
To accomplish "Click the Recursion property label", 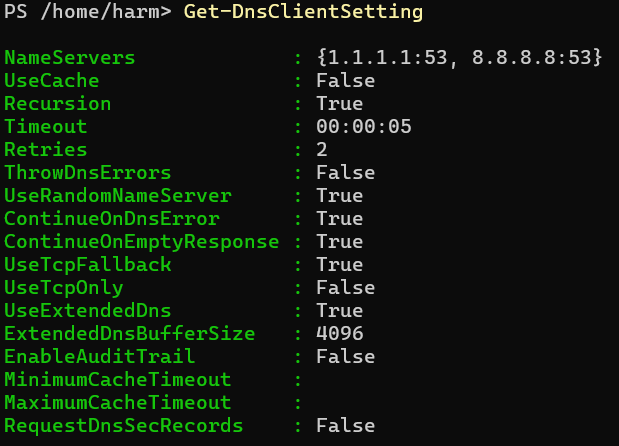I will pos(57,104).
